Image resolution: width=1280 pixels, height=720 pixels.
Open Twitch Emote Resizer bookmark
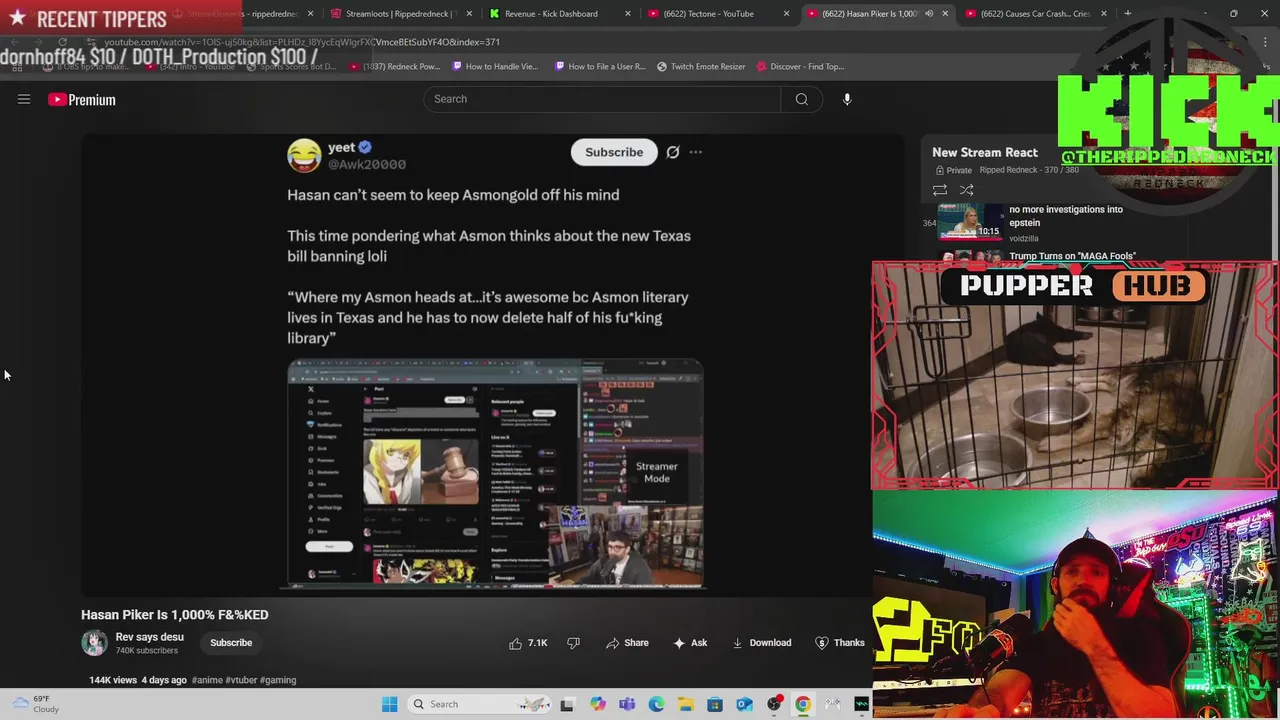pyautogui.click(x=701, y=66)
